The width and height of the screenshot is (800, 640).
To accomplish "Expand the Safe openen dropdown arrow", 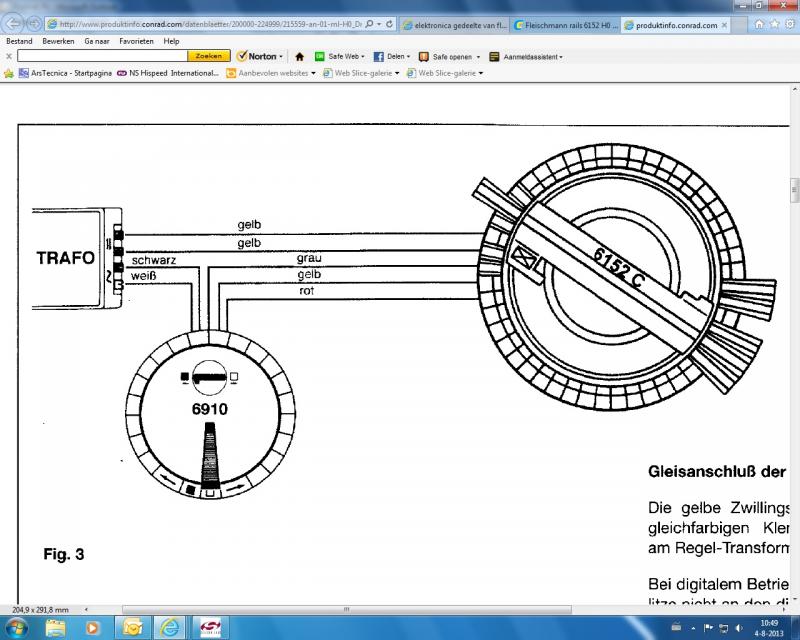I will click(478, 57).
